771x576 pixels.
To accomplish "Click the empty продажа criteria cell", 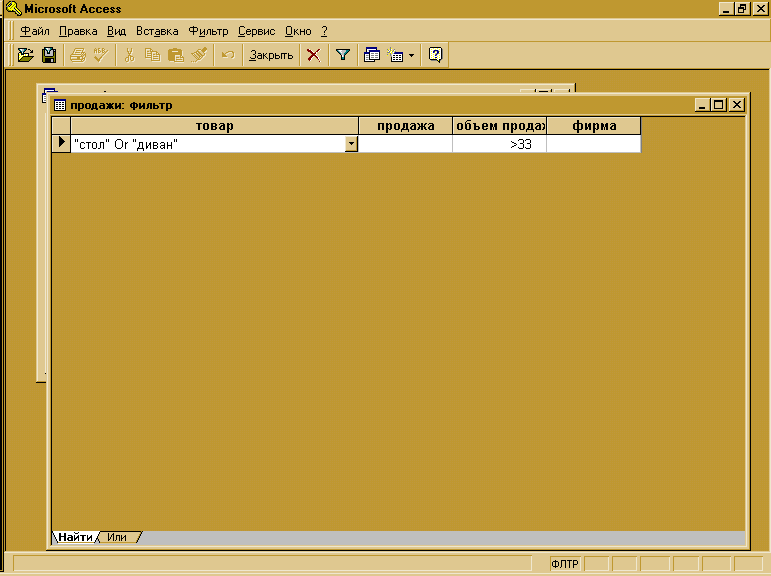I will point(406,144).
